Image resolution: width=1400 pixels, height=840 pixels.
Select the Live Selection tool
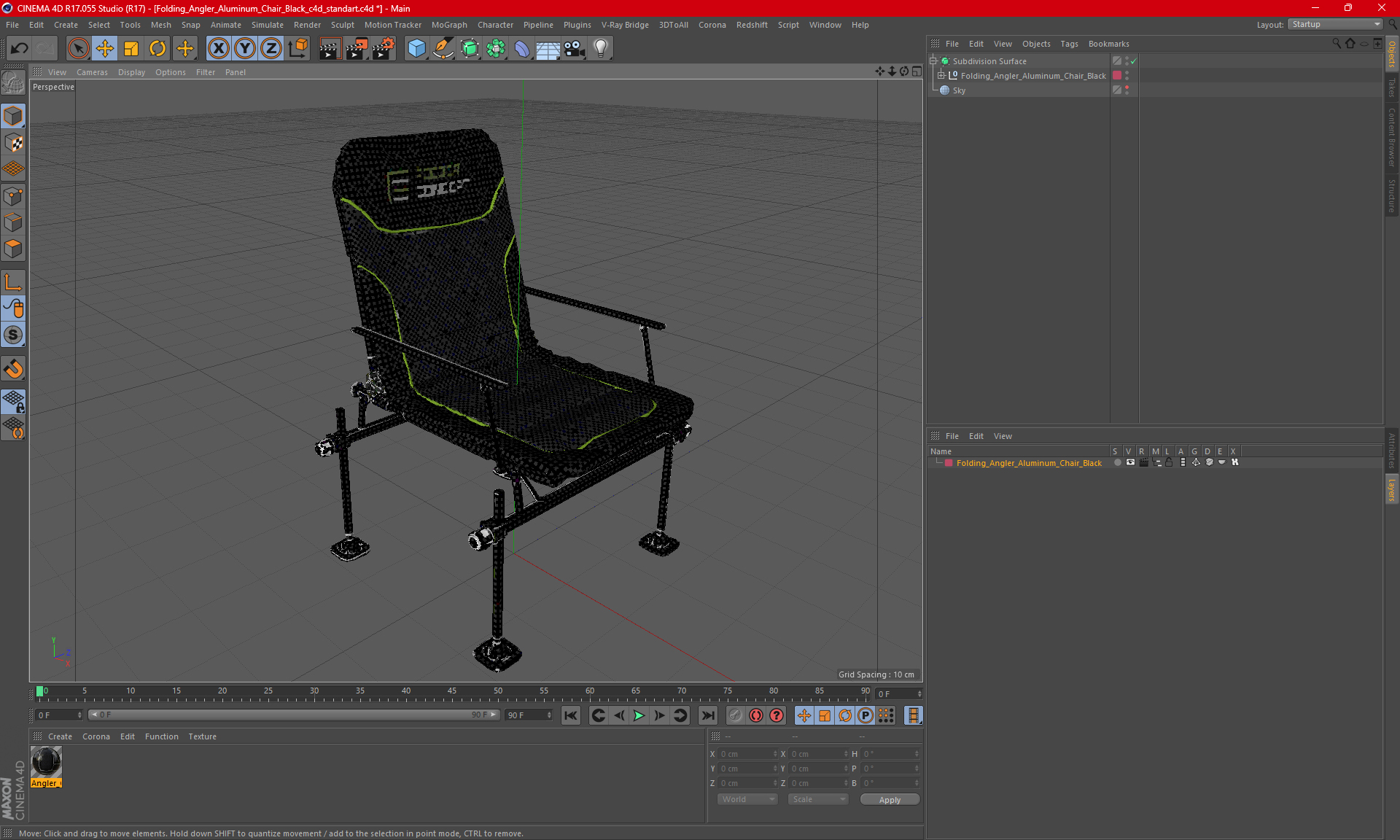pyautogui.click(x=78, y=49)
